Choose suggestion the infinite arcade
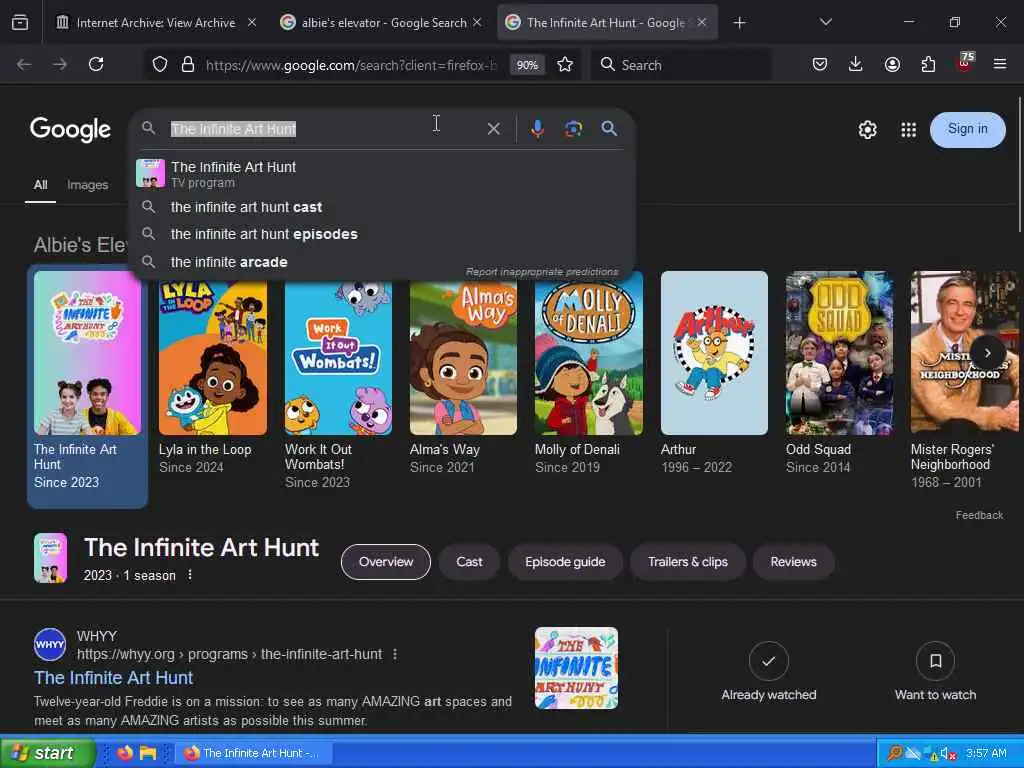Image resolution: width=1024 pixels, height=768 pixels. [382, 261]
